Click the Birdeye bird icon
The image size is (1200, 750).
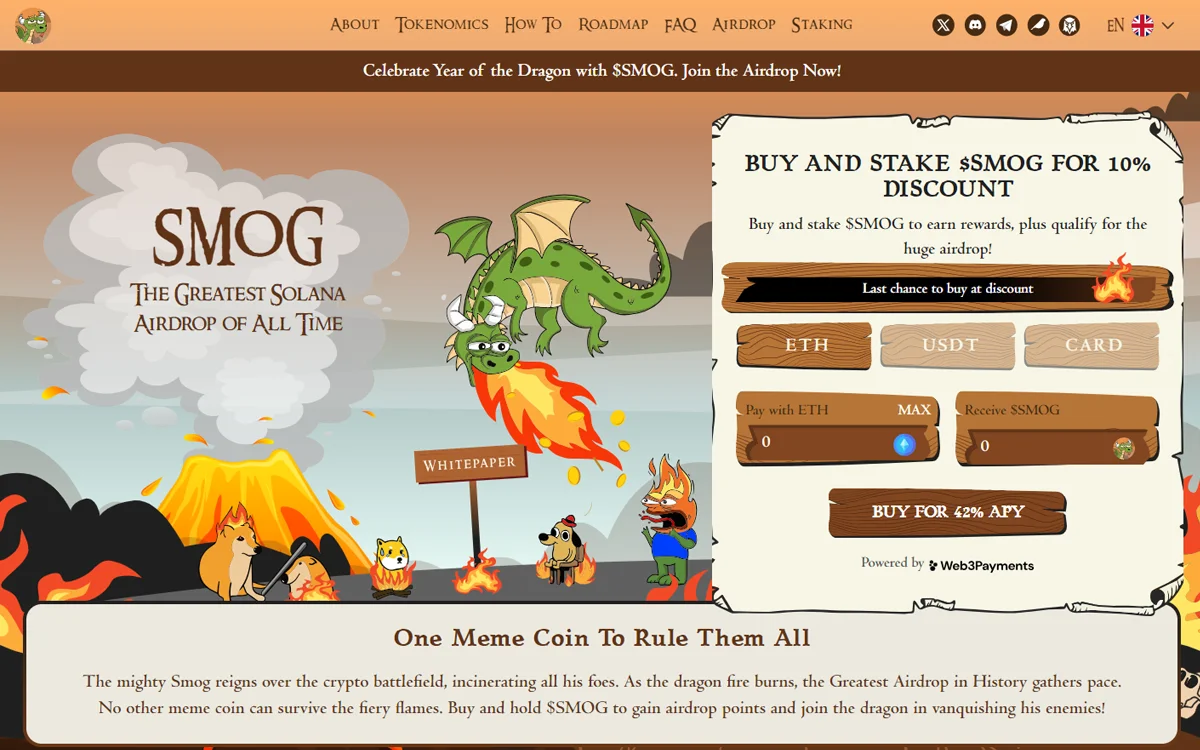pyautogui.click(x=1039, y=25)
